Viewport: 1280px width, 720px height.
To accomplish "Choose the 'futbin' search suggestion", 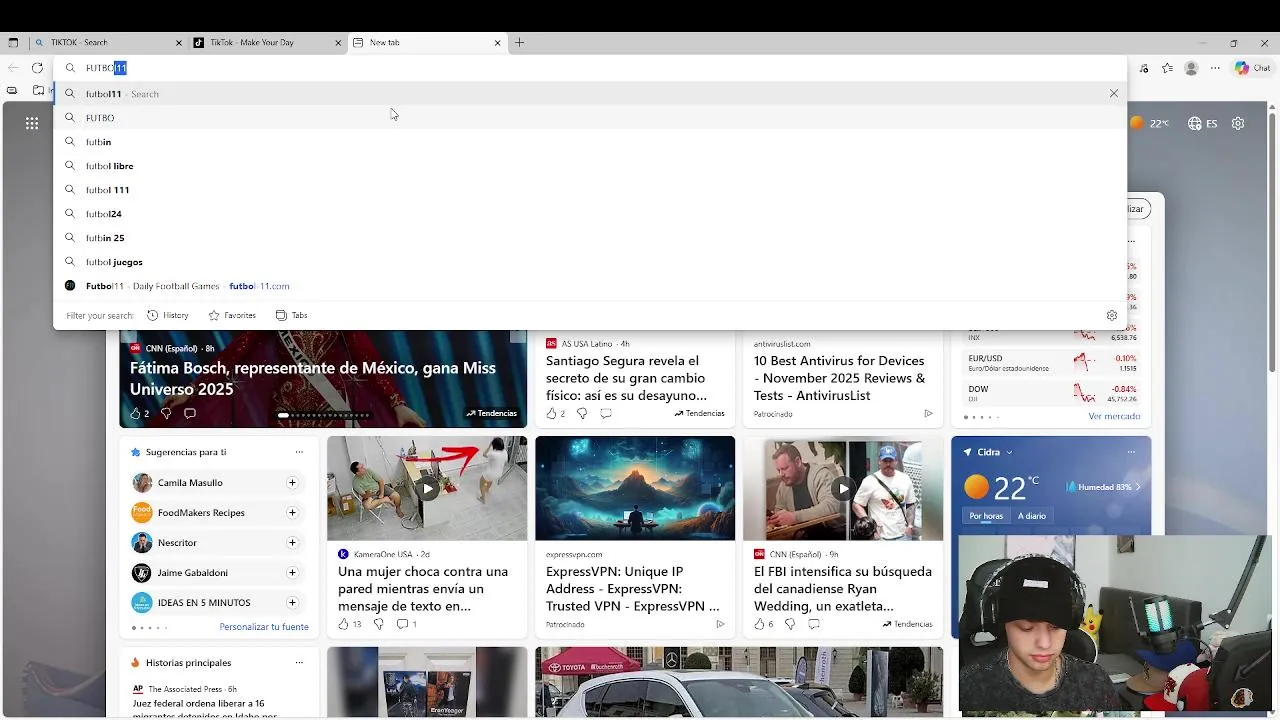I will (590, 142).
